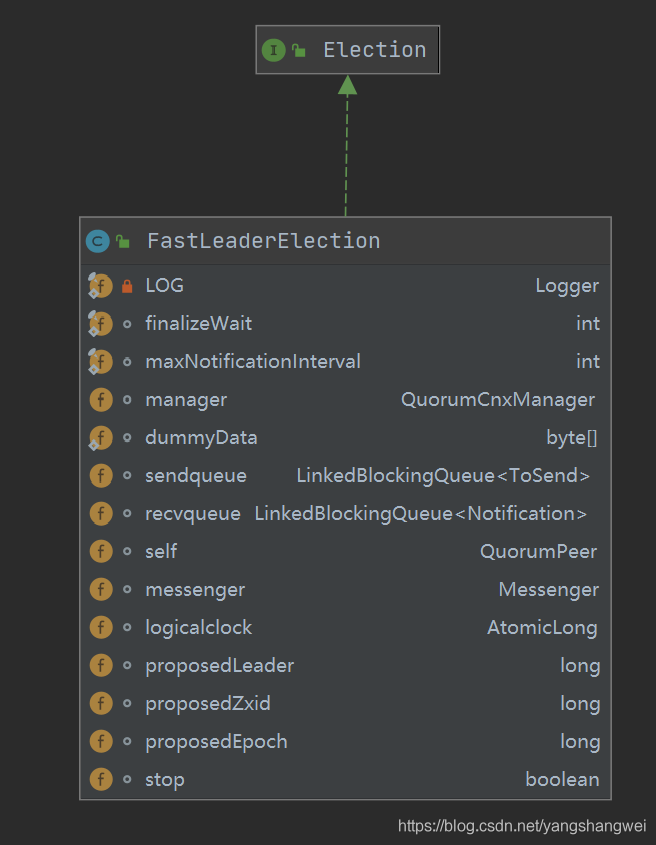
Task: Click the Messenger type label
Action: [548, 590]
